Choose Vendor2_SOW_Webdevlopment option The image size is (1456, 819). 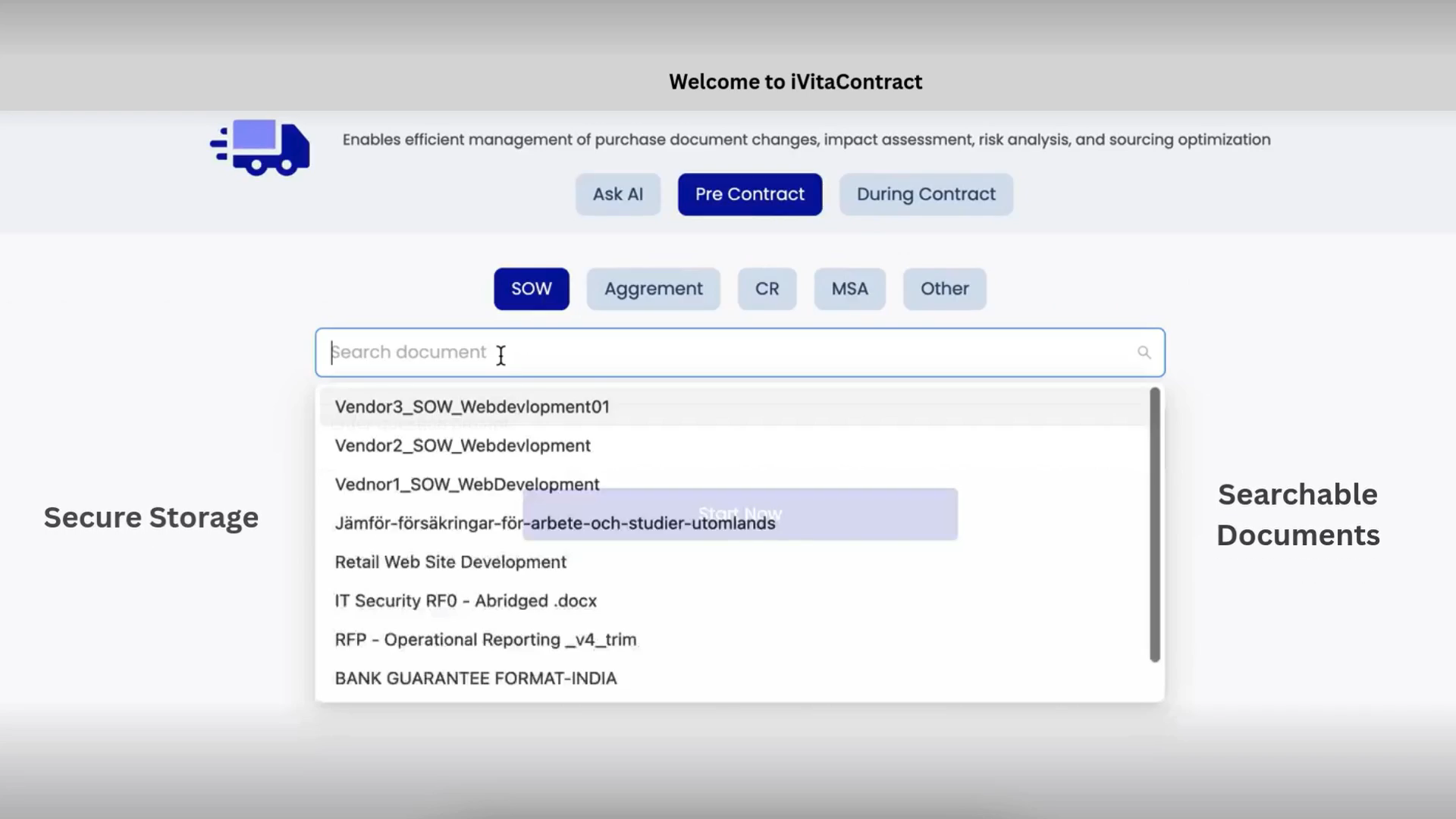(463, 446)
